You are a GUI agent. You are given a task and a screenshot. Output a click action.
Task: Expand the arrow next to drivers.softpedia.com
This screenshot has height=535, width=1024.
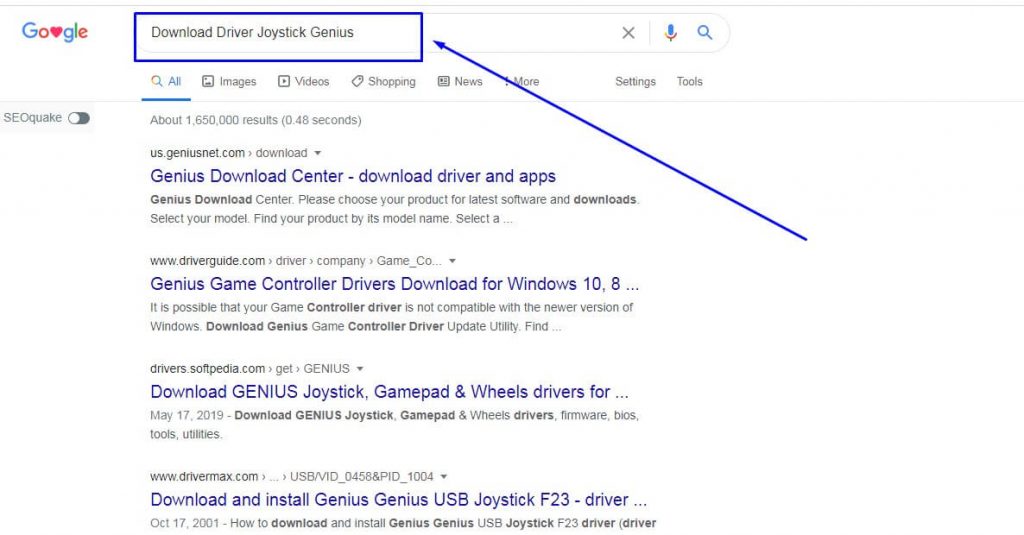pos(360,368)
